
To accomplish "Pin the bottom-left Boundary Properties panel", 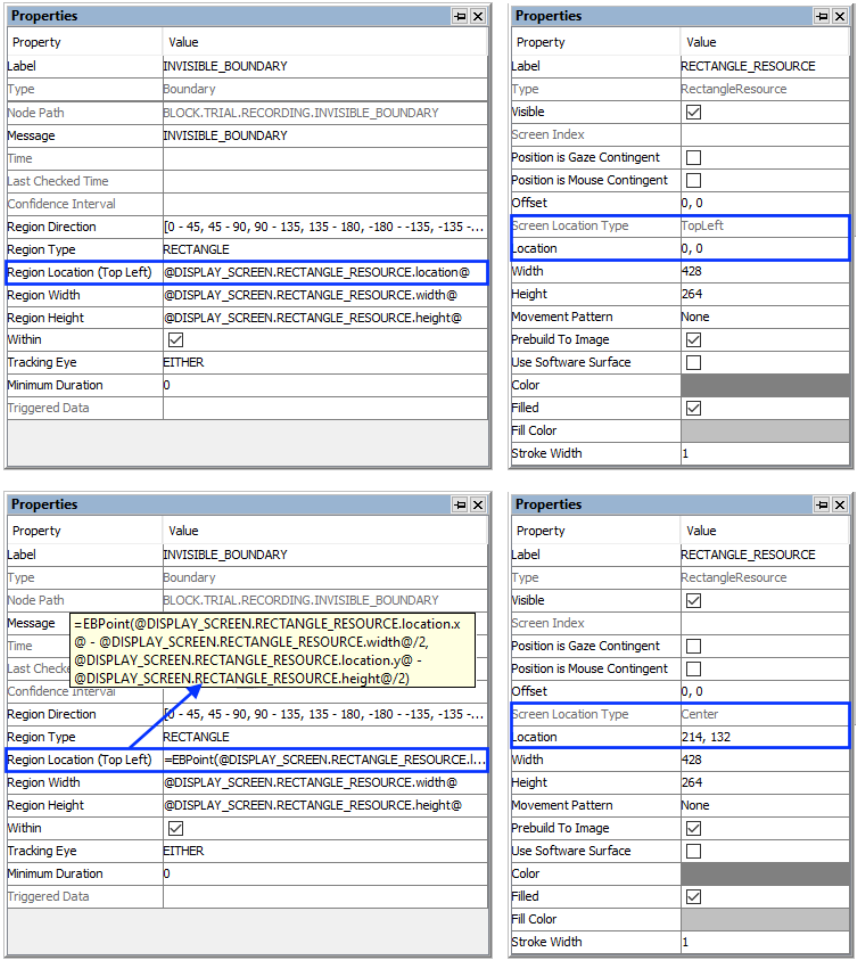I will 460,504.
